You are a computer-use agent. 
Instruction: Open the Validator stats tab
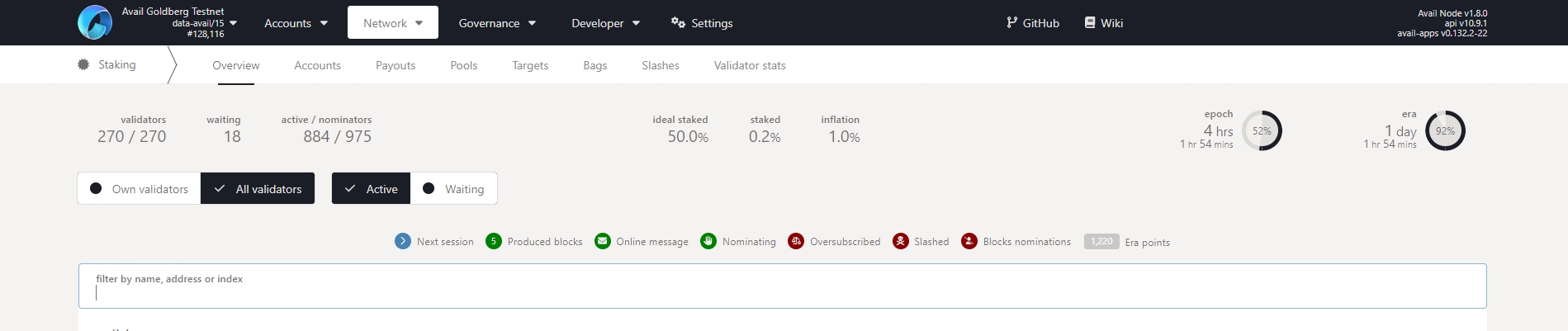click(750, 65)
